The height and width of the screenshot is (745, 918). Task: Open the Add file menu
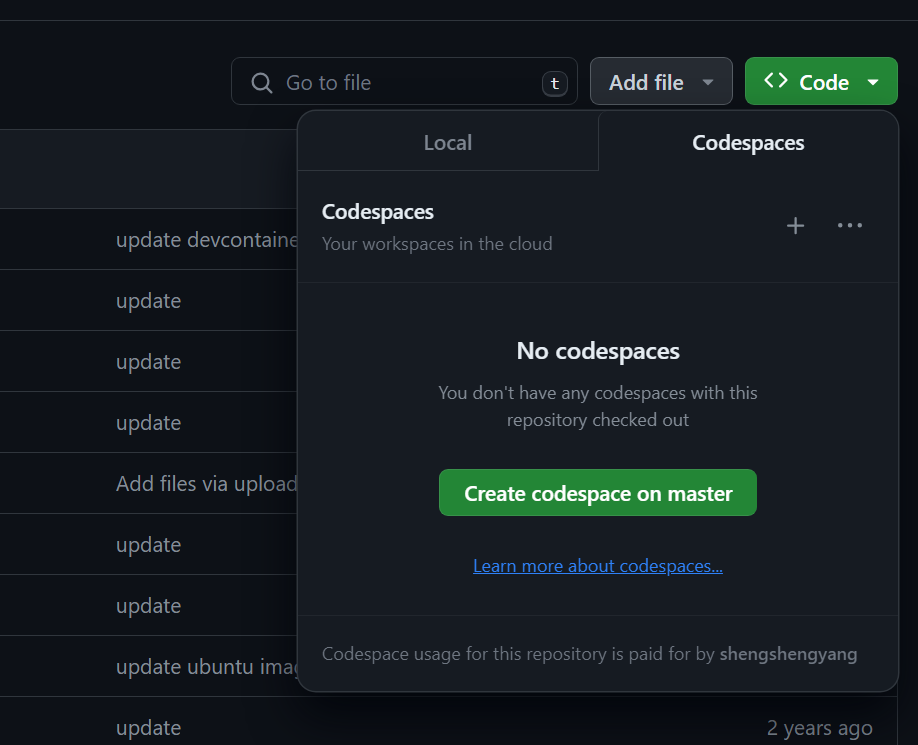click(646, 83)
